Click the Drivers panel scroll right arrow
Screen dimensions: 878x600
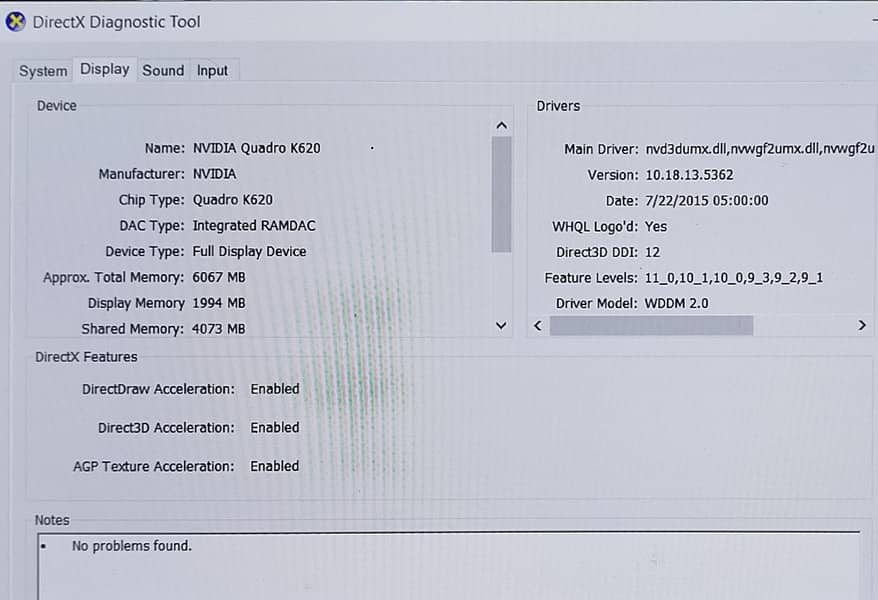coord(862,325)
